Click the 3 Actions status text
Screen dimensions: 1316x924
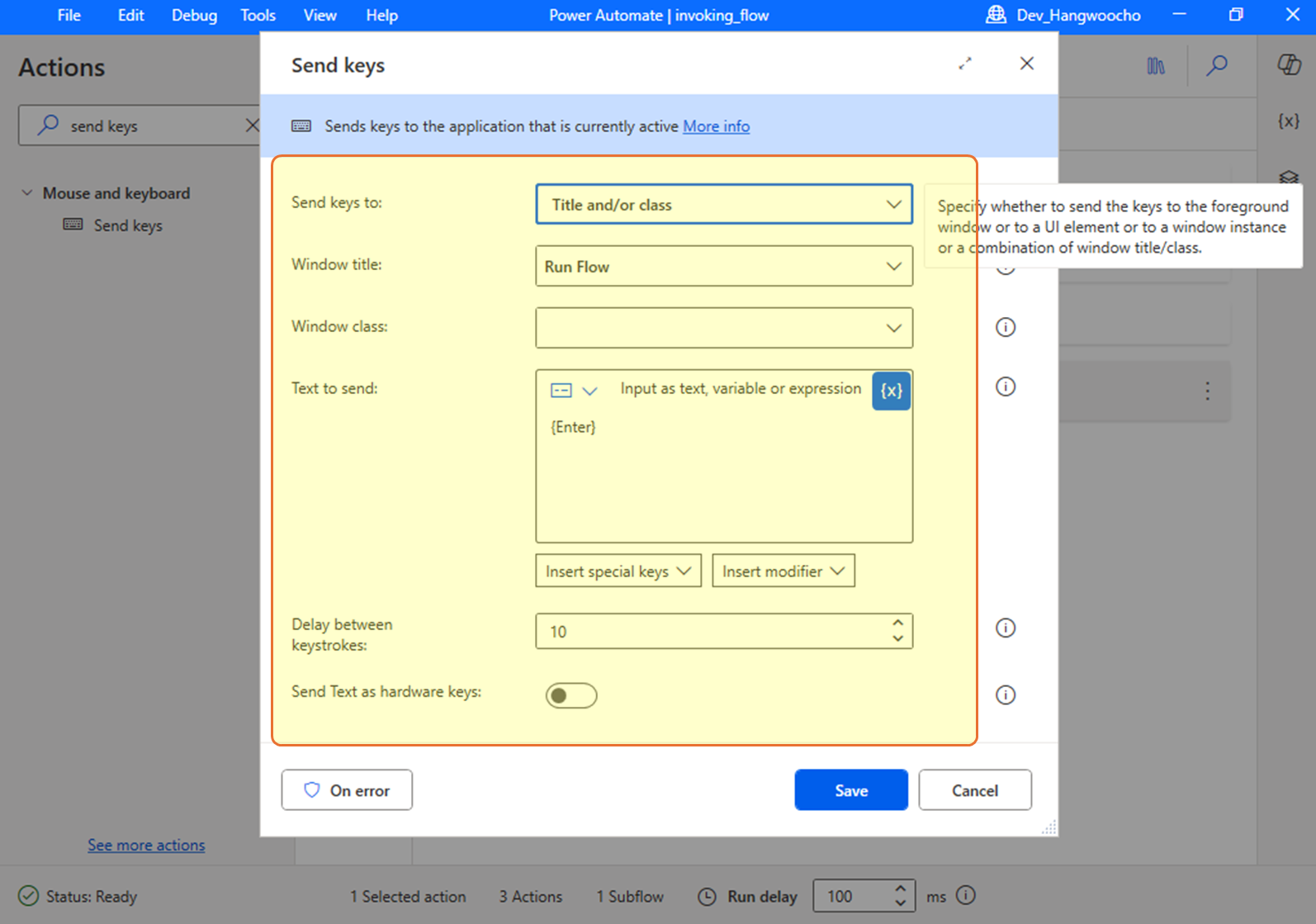(x=530, y=896)
